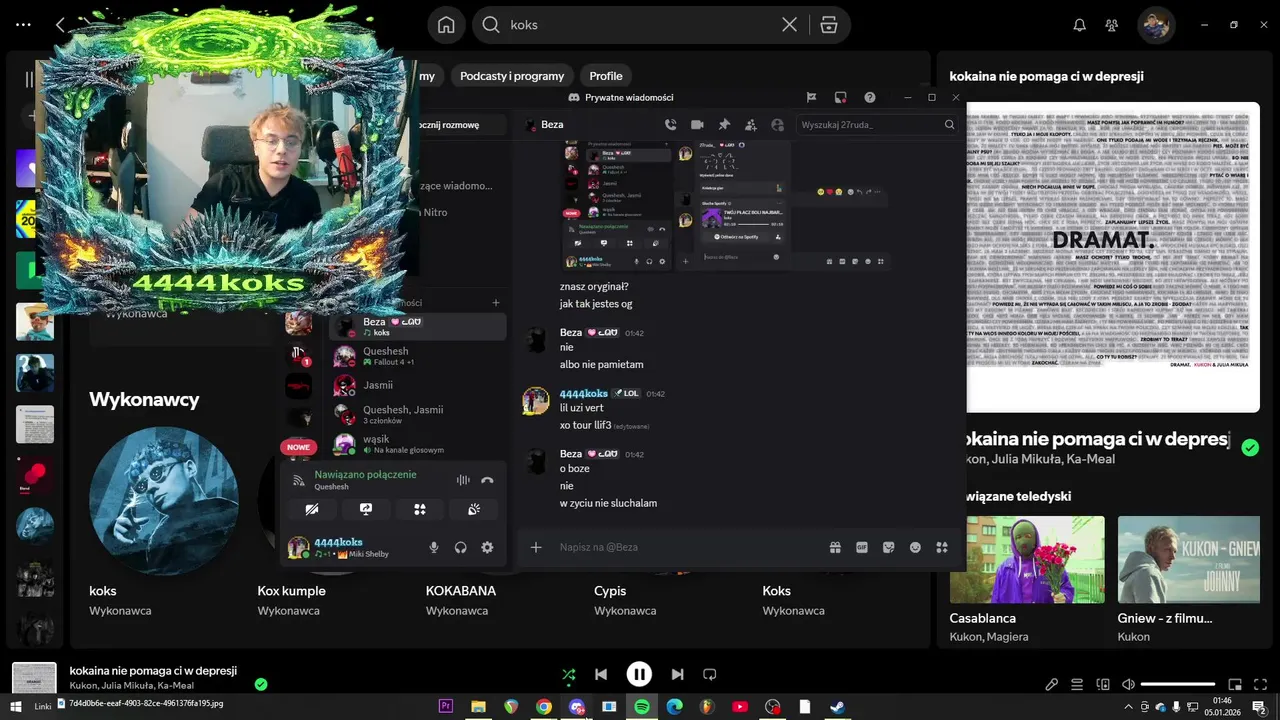
Task: Toggle Spotify repeat
Action: pos(709,675)
